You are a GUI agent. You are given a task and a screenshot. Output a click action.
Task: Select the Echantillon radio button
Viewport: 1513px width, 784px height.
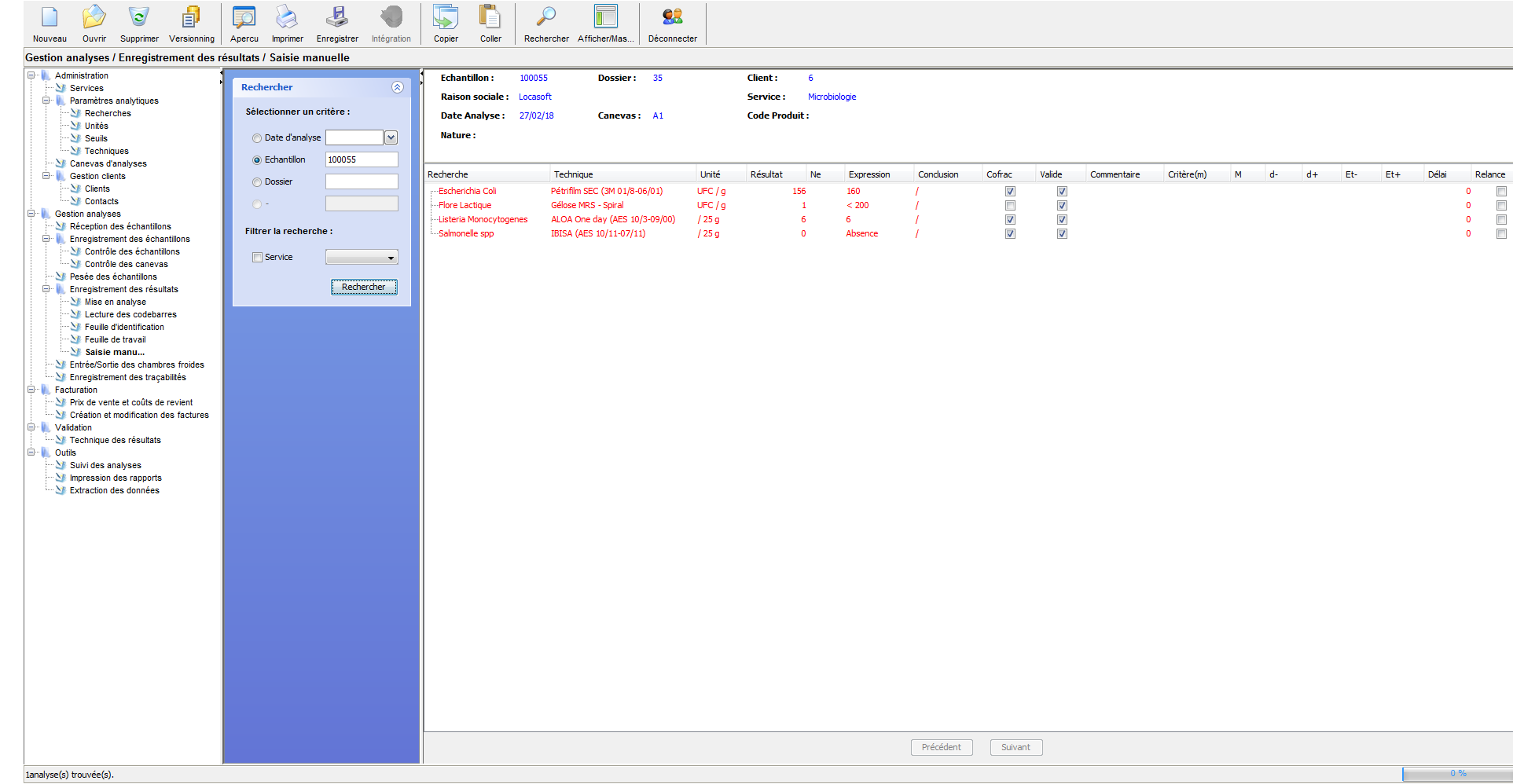[257, 160]
